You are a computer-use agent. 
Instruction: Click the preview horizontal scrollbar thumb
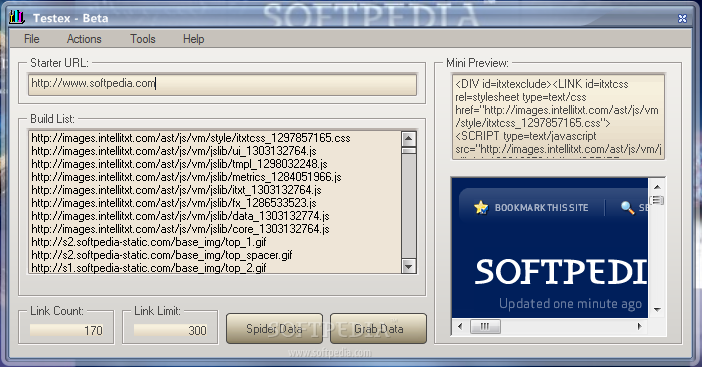pos(485,326)
